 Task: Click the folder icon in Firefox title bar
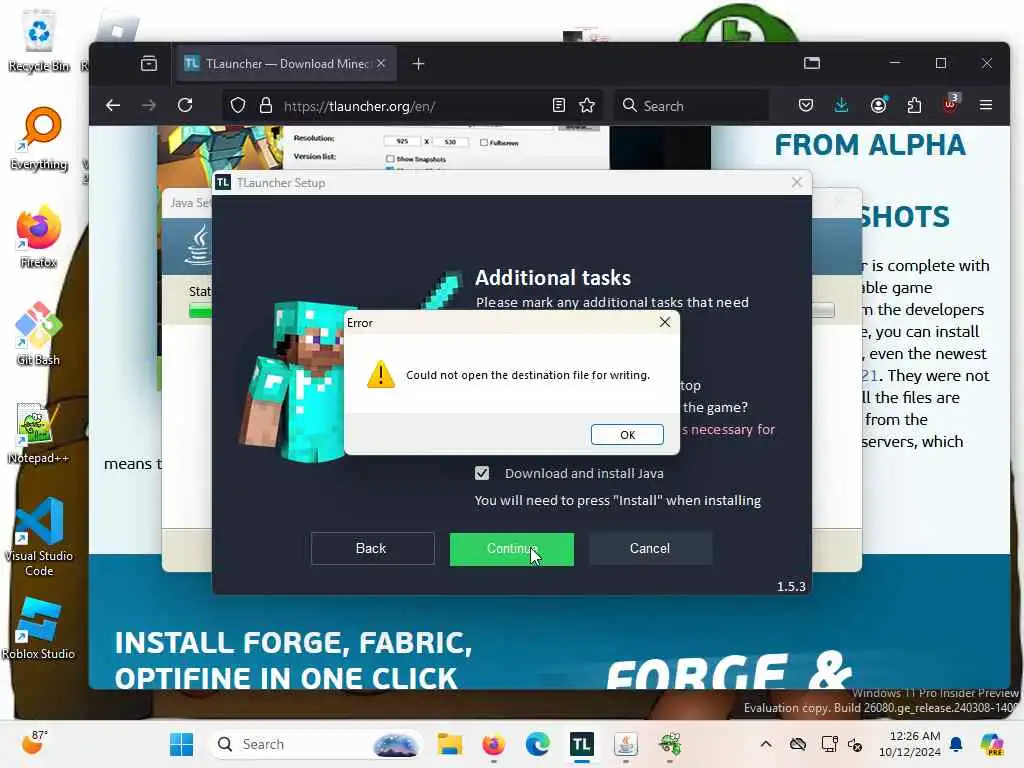[812, 63]
